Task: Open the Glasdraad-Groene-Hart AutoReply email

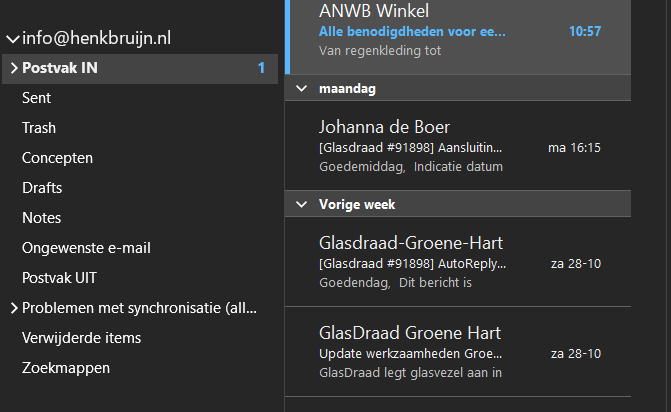Action: click(x=458, y=262)
